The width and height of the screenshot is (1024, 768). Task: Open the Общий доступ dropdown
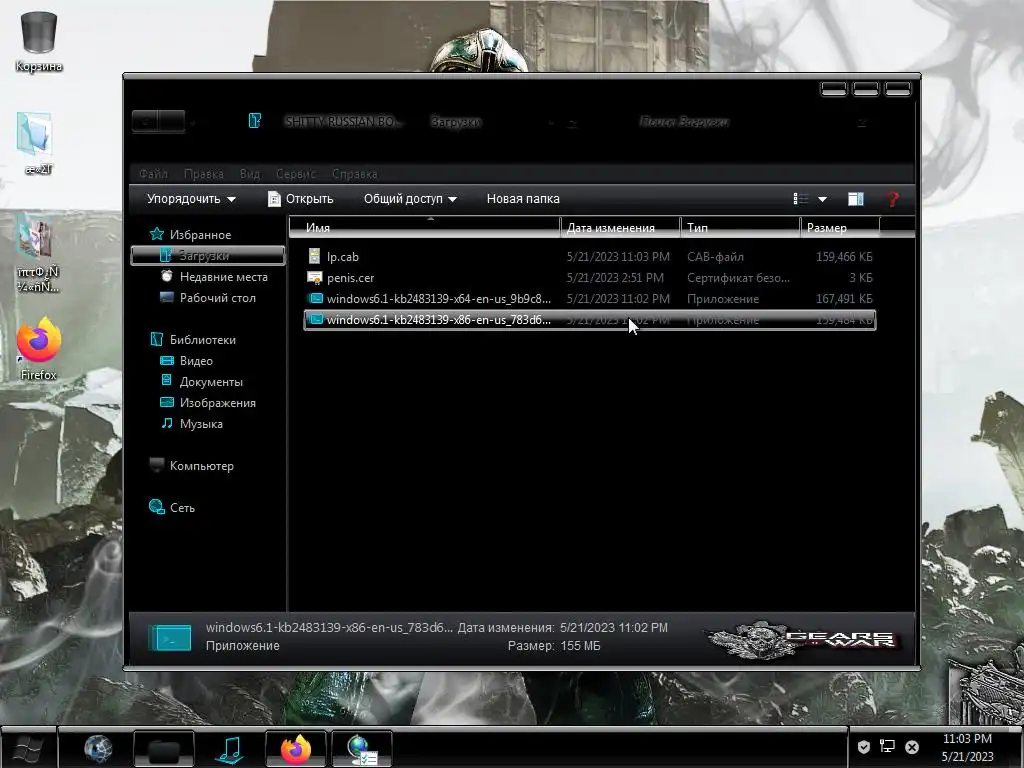tap(410, 199)
